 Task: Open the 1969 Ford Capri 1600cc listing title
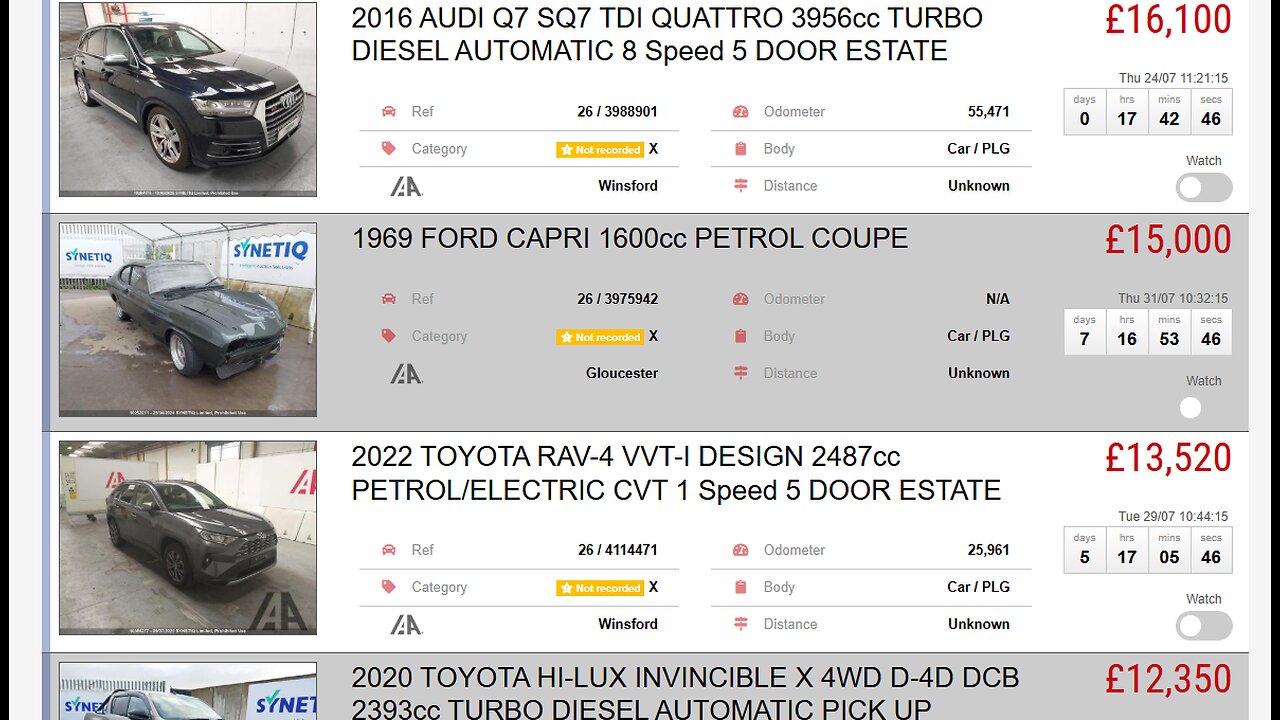coord(630,238)
